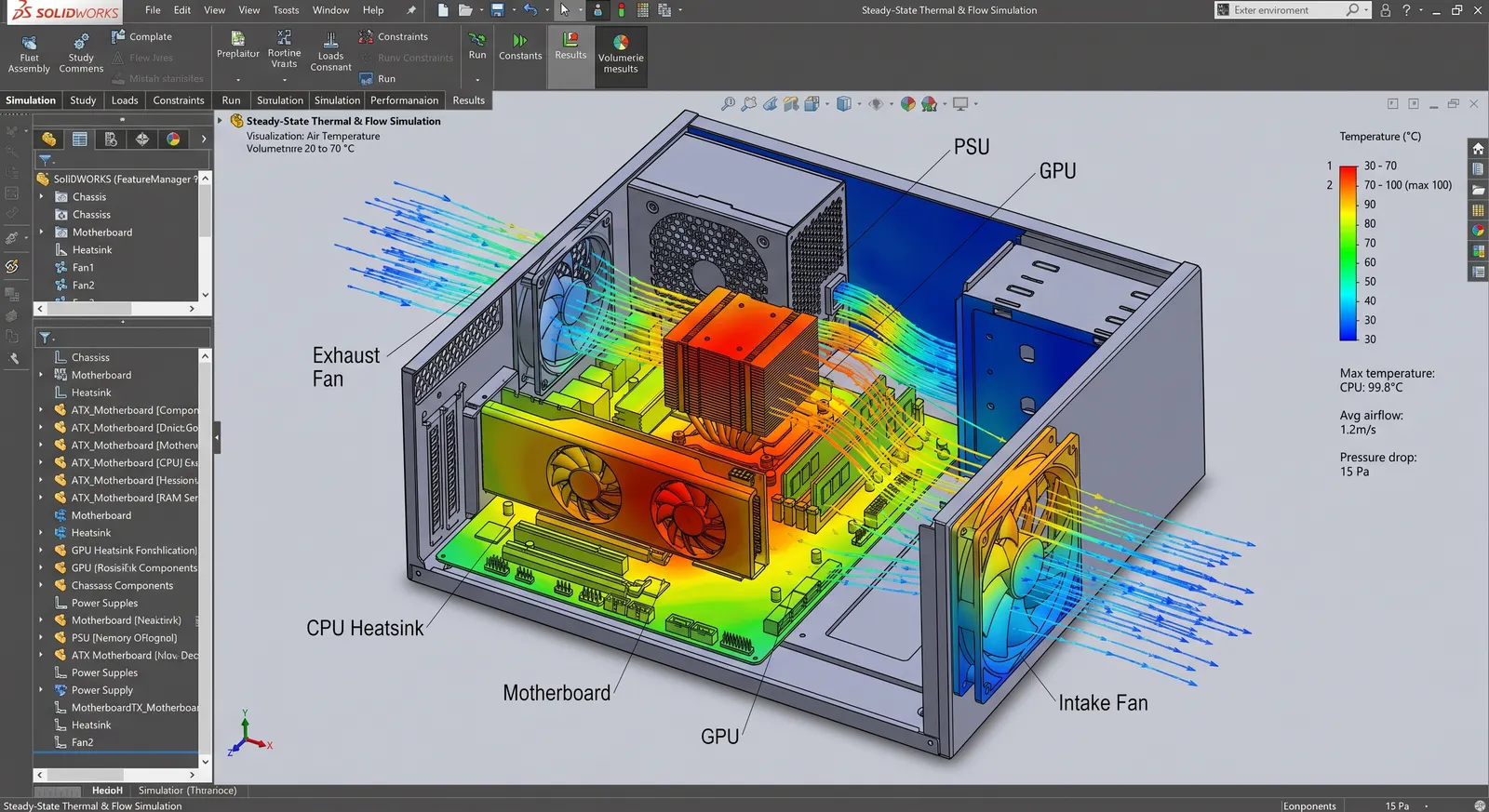Expand Motherboard node in upper tree
Viewport: 1489px width, 812px height.
41,233
